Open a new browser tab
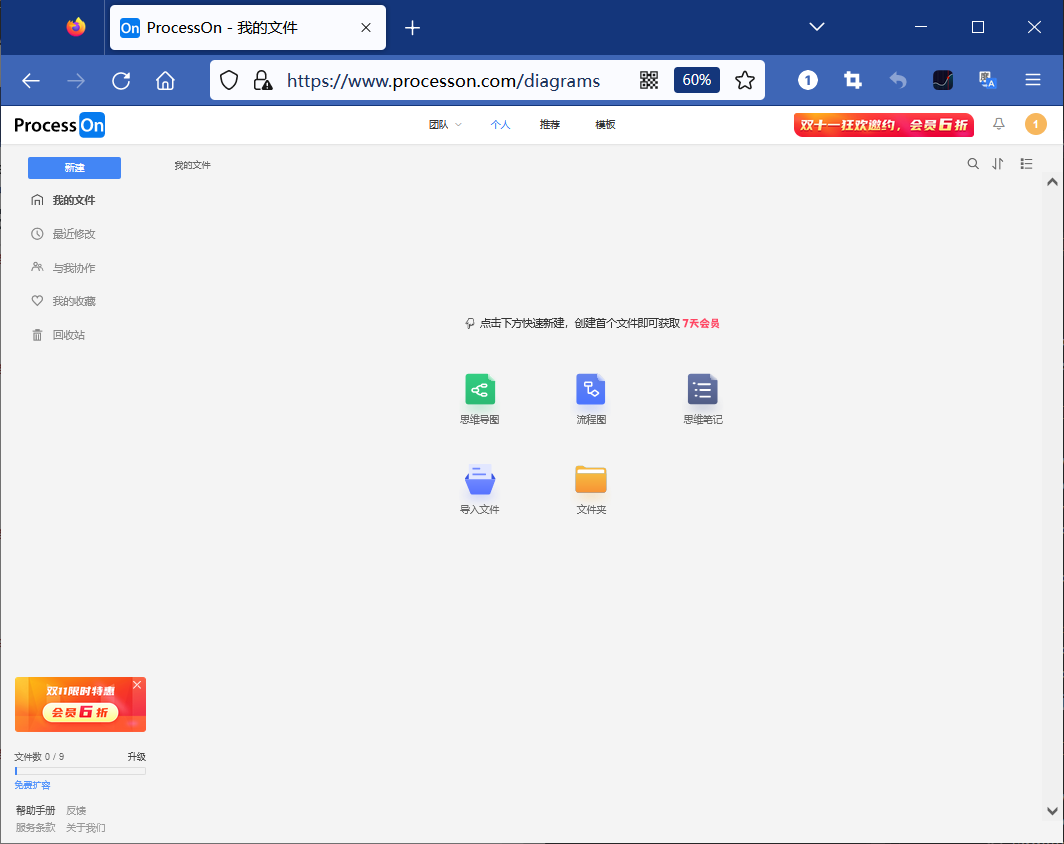1064x844 pixels. [x=412, y=28]
